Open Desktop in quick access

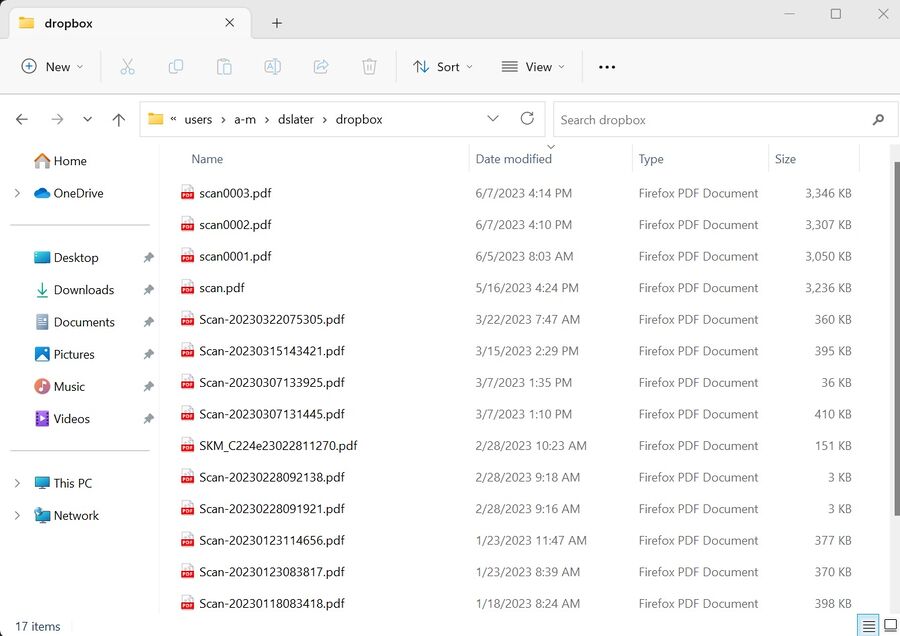point(66,258)
